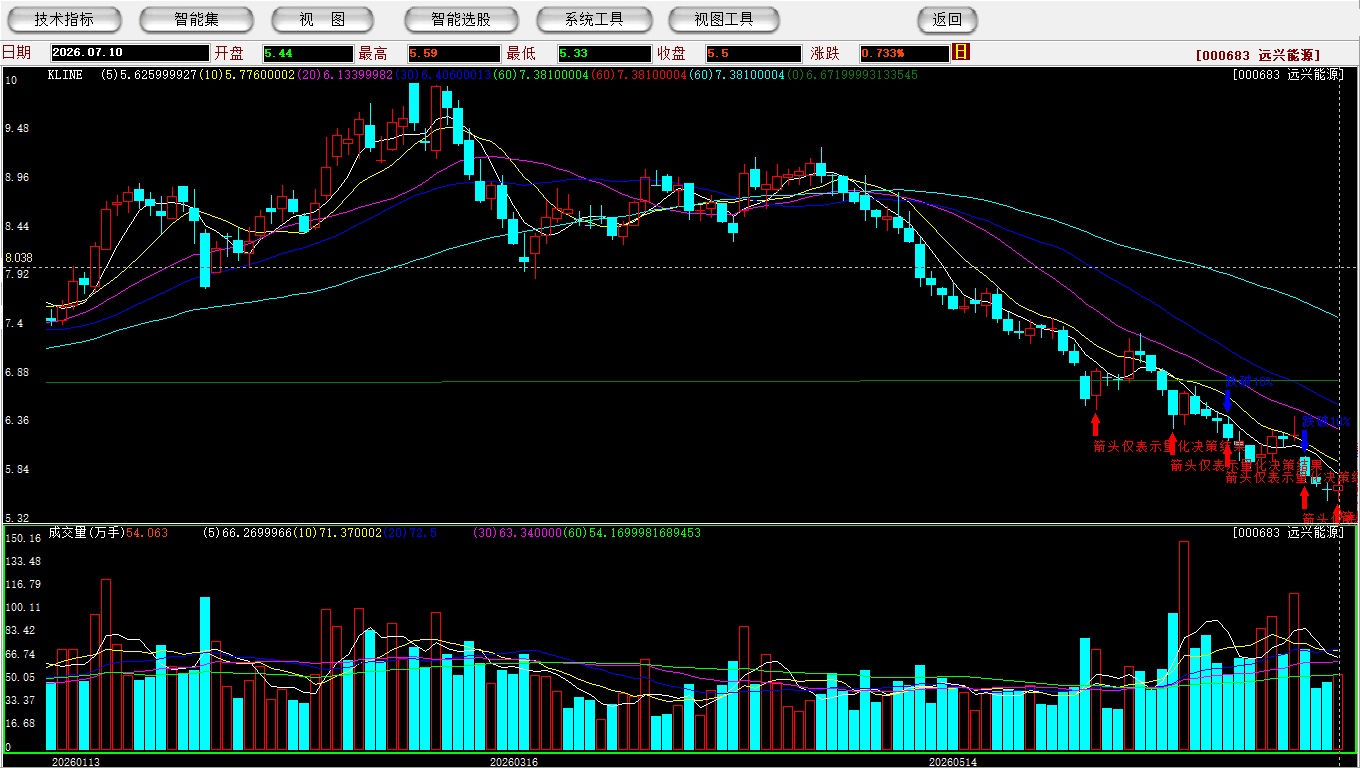Screen dimensions: 1360x768
Task: Select the 开盘 value 5.44
Action: click(x=308, y=53)
